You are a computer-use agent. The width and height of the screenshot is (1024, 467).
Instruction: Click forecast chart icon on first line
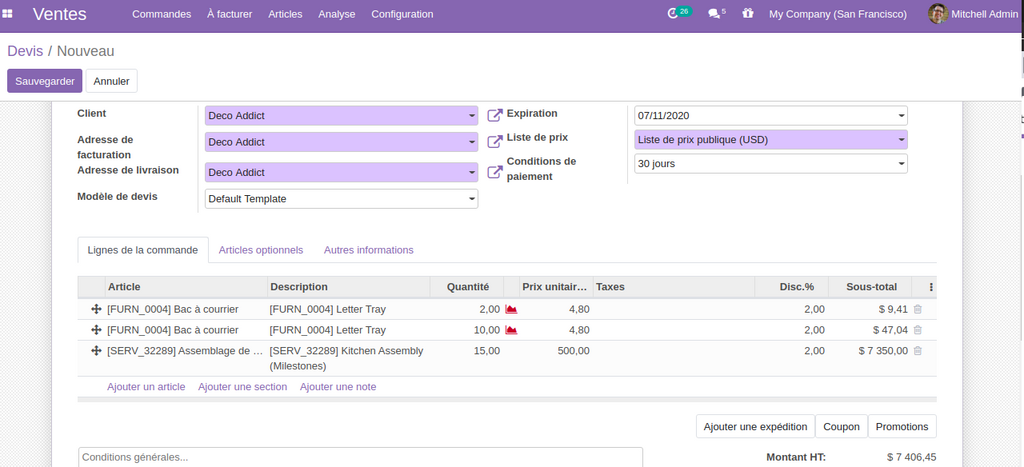511,310
